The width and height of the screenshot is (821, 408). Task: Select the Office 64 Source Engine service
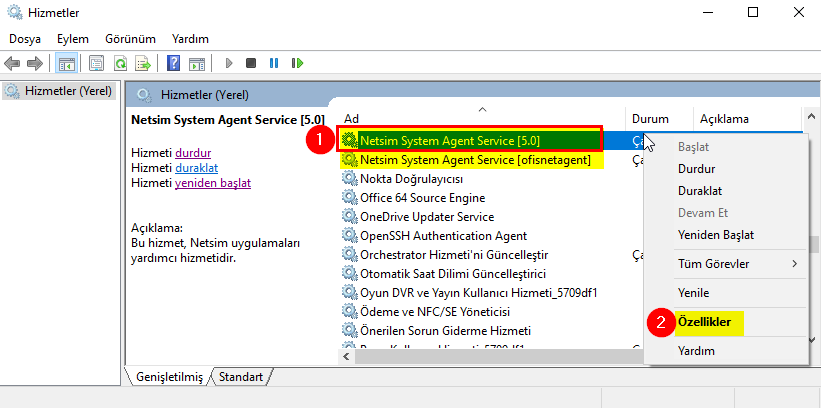tap(422, 198)
